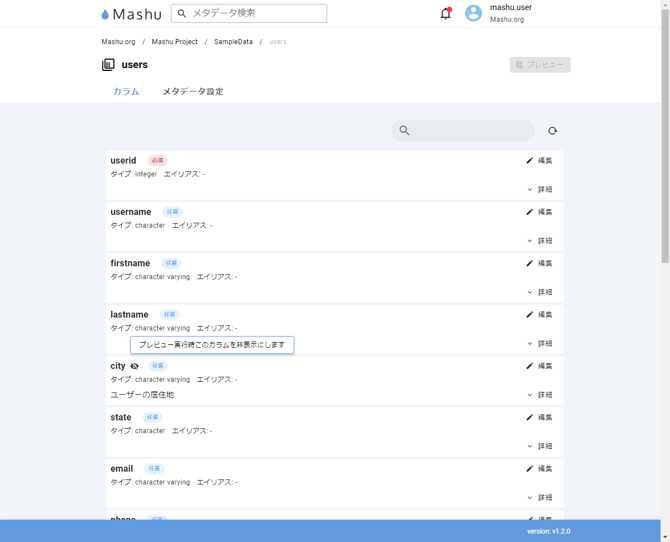The image size is (670, 542).
Task: Switch to the メタデータ設定 tab
Action: [x=193, y=91]
